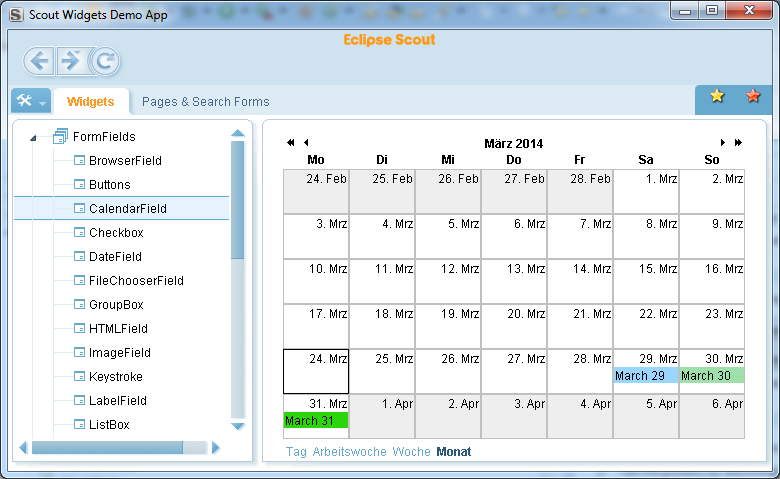Select ImageField in the tree
This screenshot has height=479, width=780.
119,353
